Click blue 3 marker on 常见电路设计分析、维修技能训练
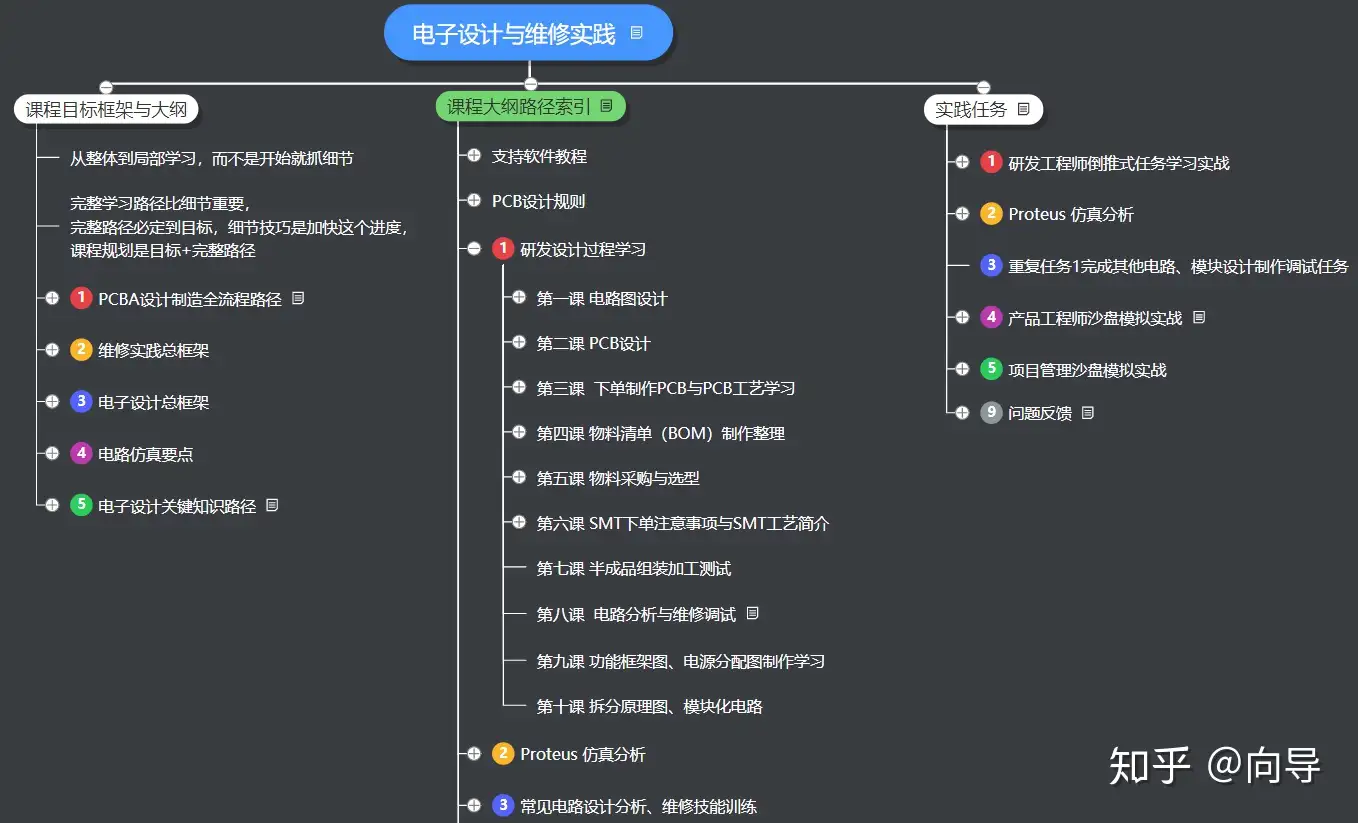This screenshot has width=1358, height=823. 503,805
